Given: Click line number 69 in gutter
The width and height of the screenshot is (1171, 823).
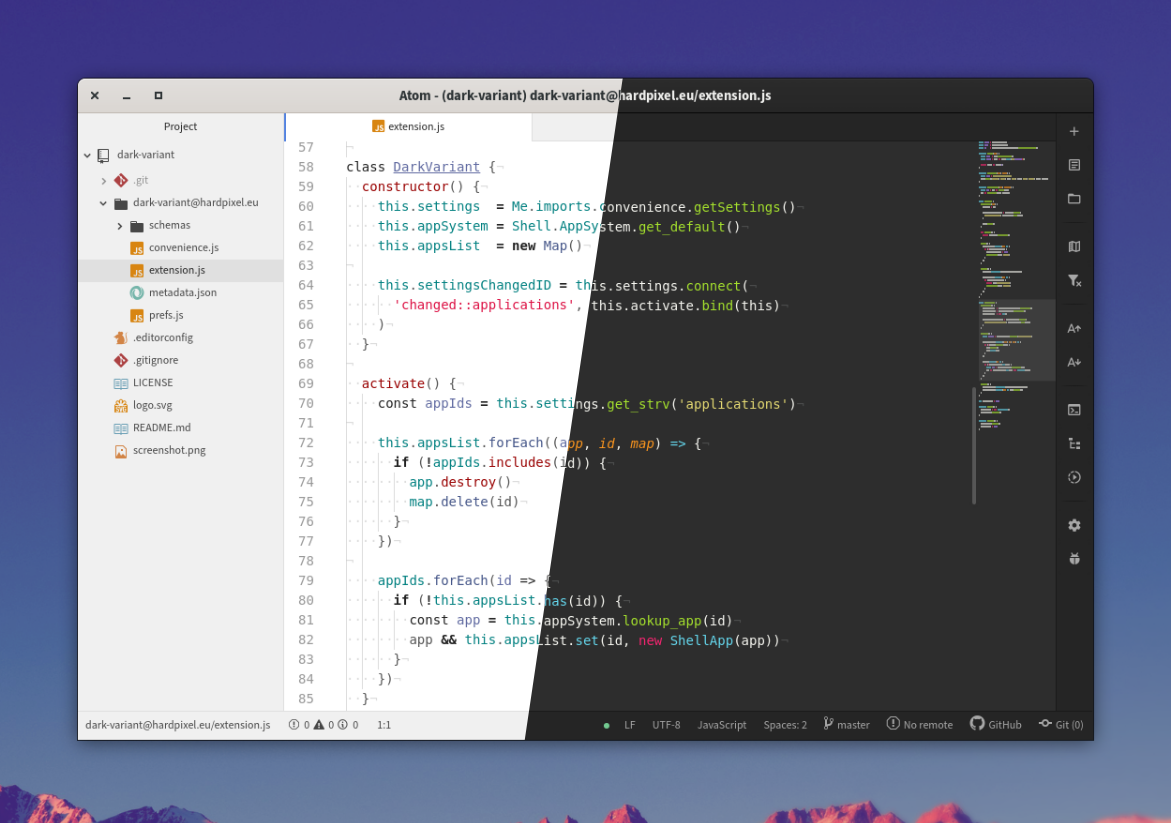Looking at the screenshot, I should [305, 383].
